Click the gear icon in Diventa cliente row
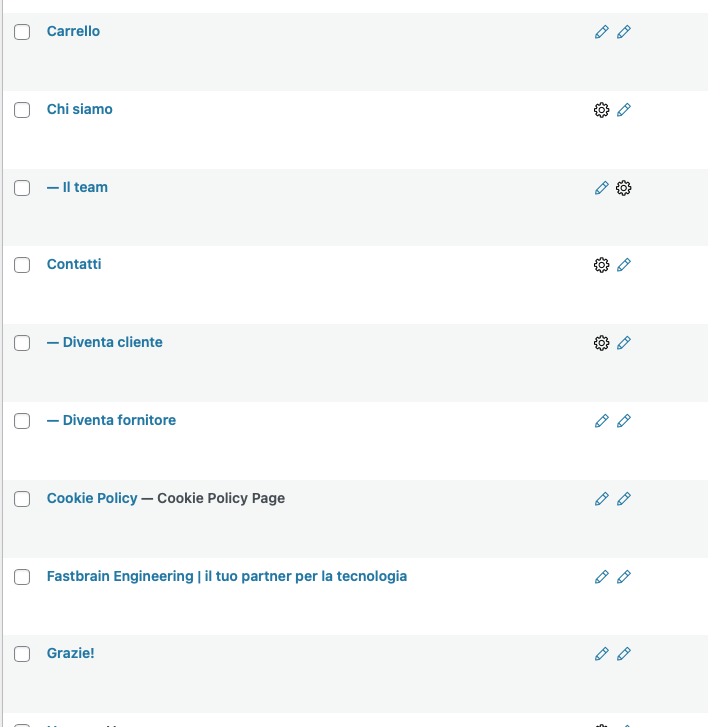 click(x=601, y=343)
